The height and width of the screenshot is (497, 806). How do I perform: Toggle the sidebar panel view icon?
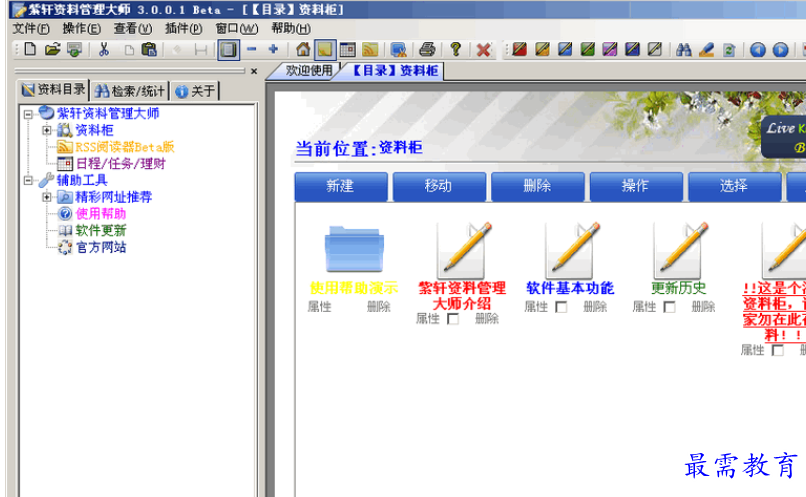click(x=228, y=50)
